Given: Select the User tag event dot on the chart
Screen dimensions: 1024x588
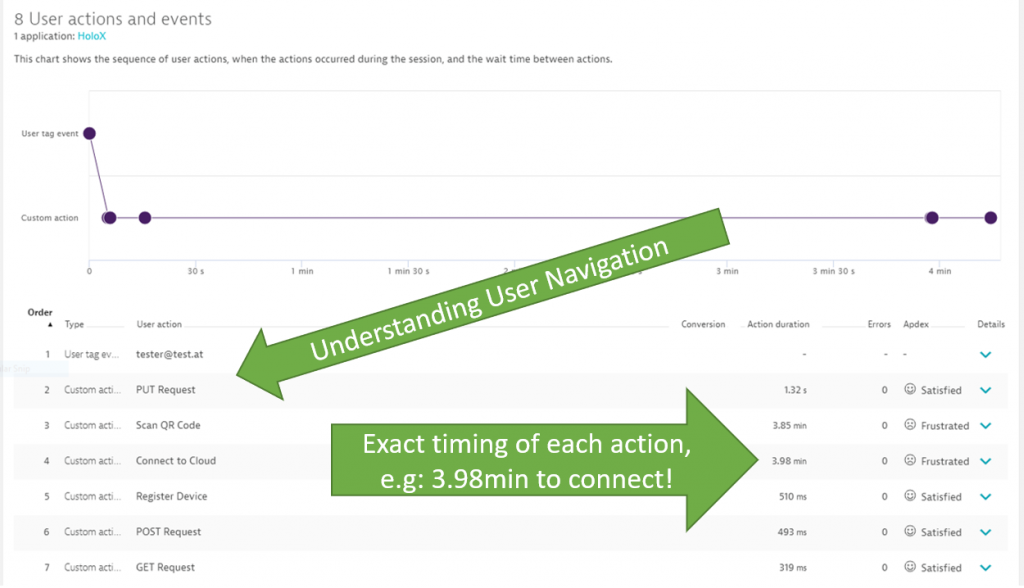Looking at the screenshot, I should [x=89, y=132].
